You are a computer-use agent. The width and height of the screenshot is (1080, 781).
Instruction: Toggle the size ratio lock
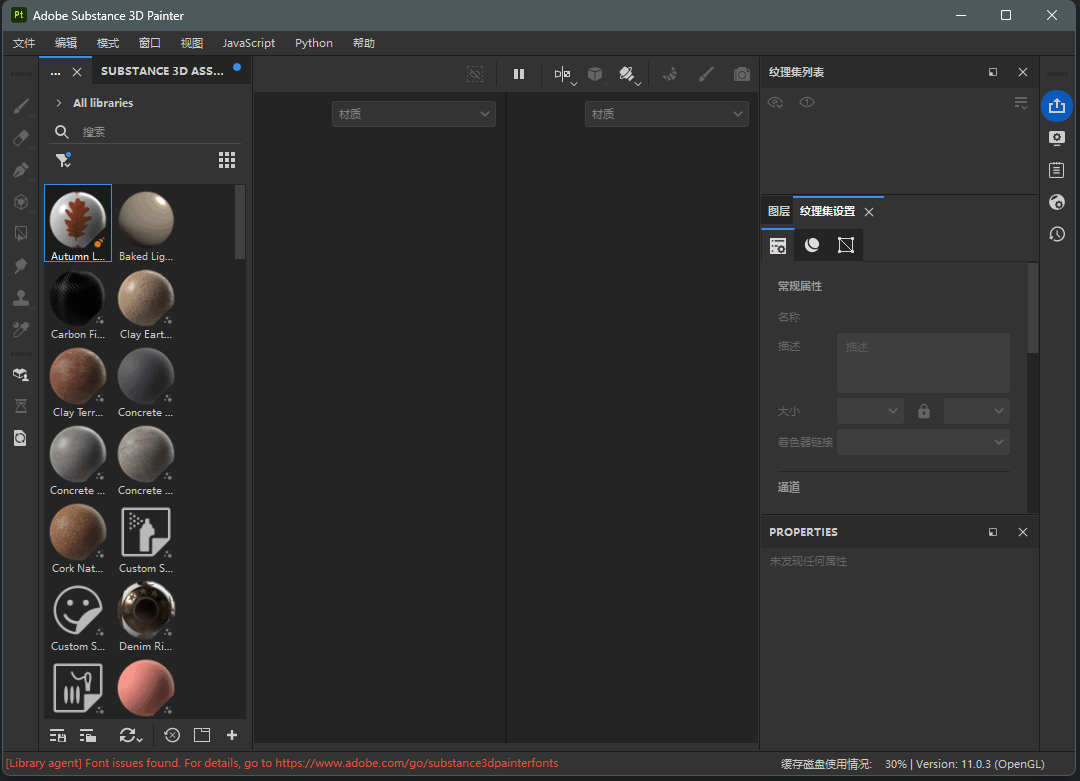924,411
